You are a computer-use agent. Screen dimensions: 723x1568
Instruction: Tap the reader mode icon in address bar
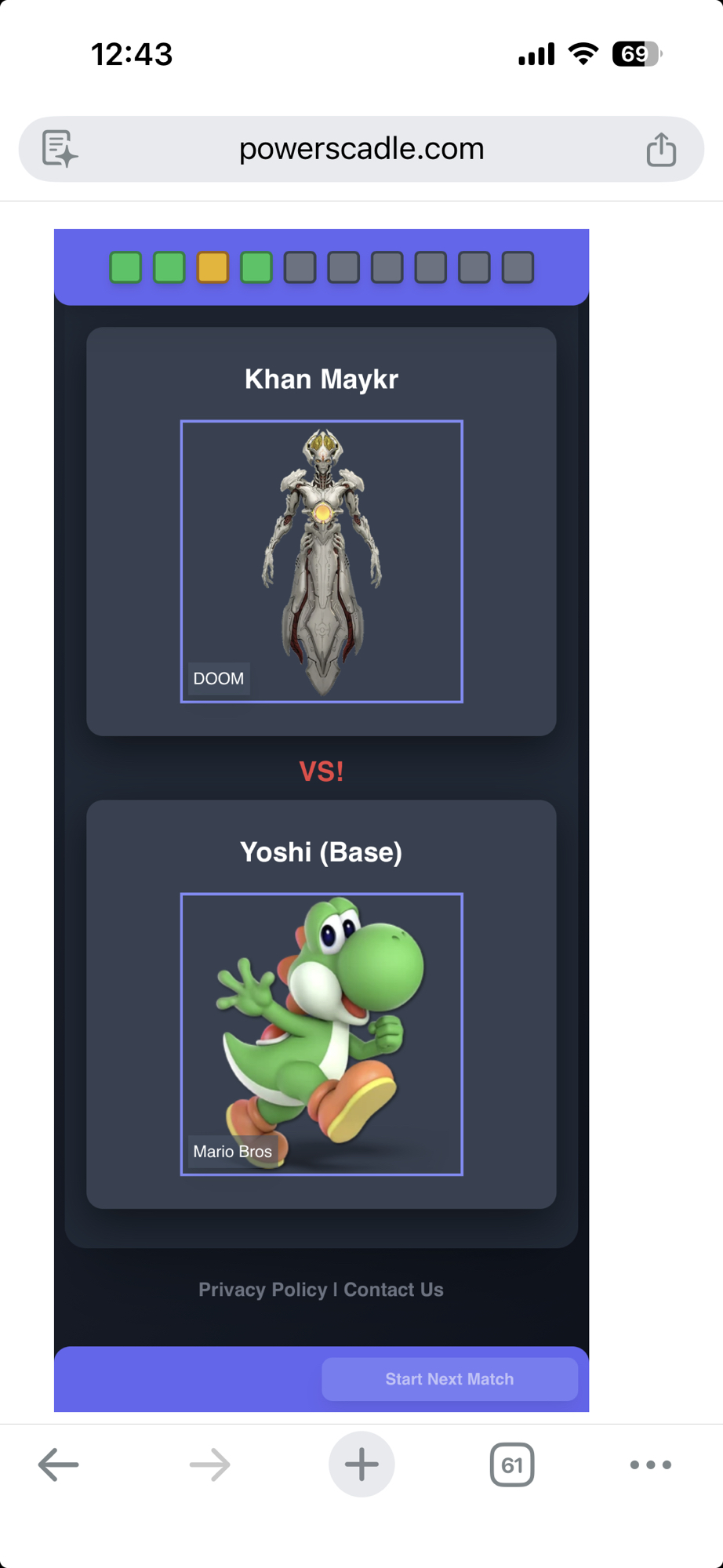coord(60,149)
